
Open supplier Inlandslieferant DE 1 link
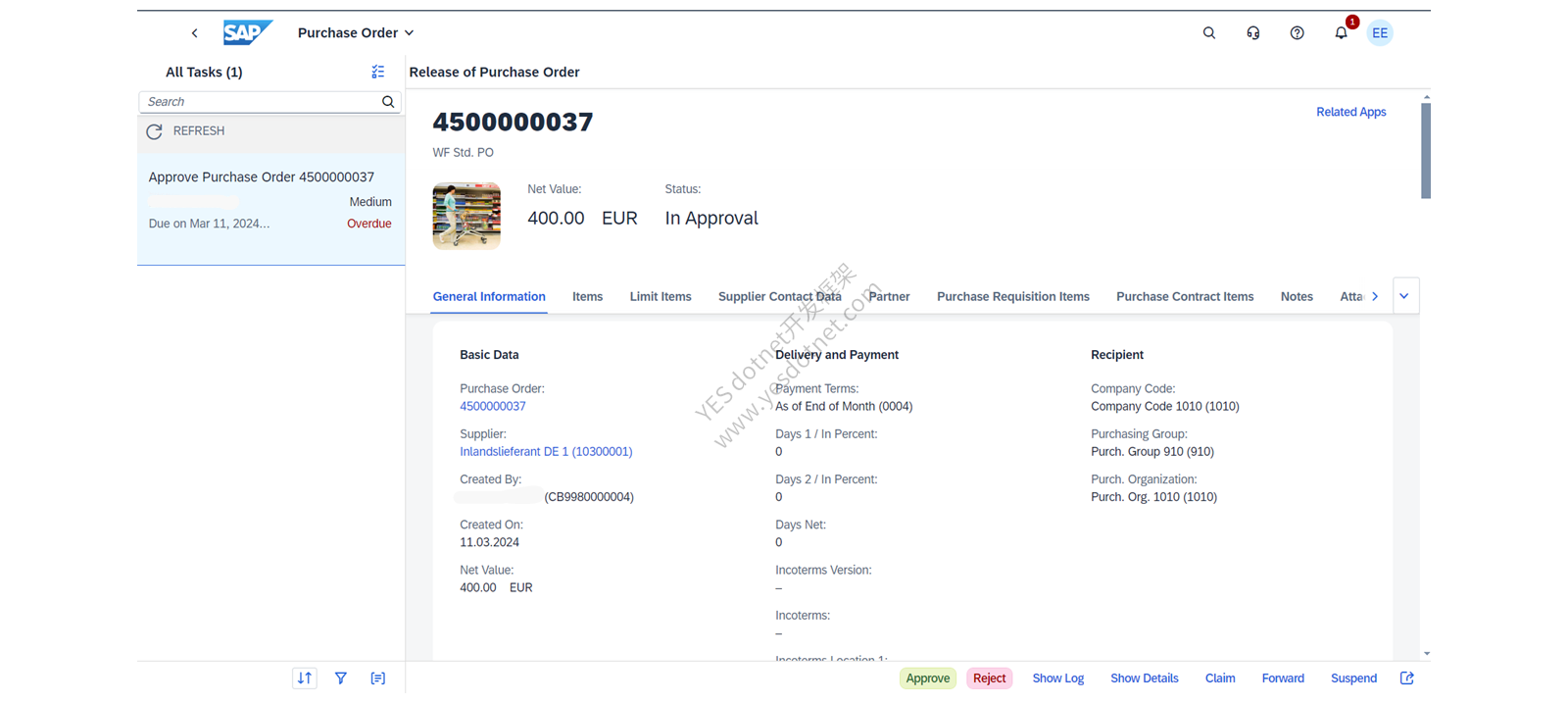[x=546, y=452]
